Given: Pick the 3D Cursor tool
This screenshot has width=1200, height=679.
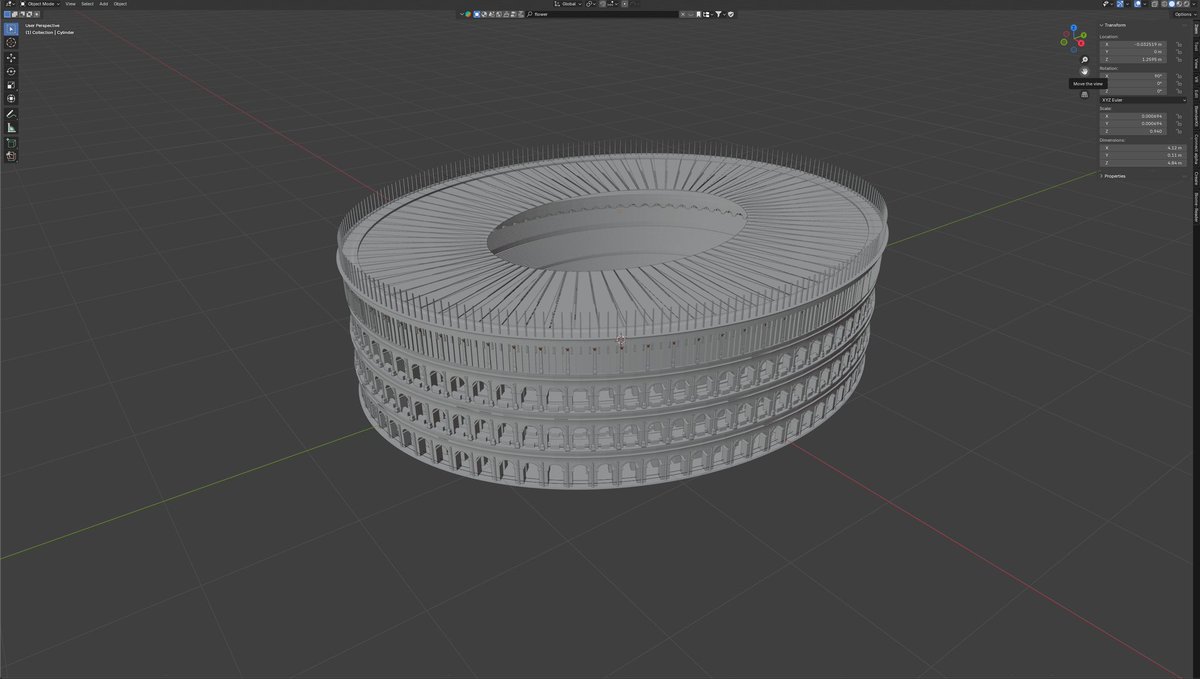Looking at the screenshot, I should pos(11,41).
